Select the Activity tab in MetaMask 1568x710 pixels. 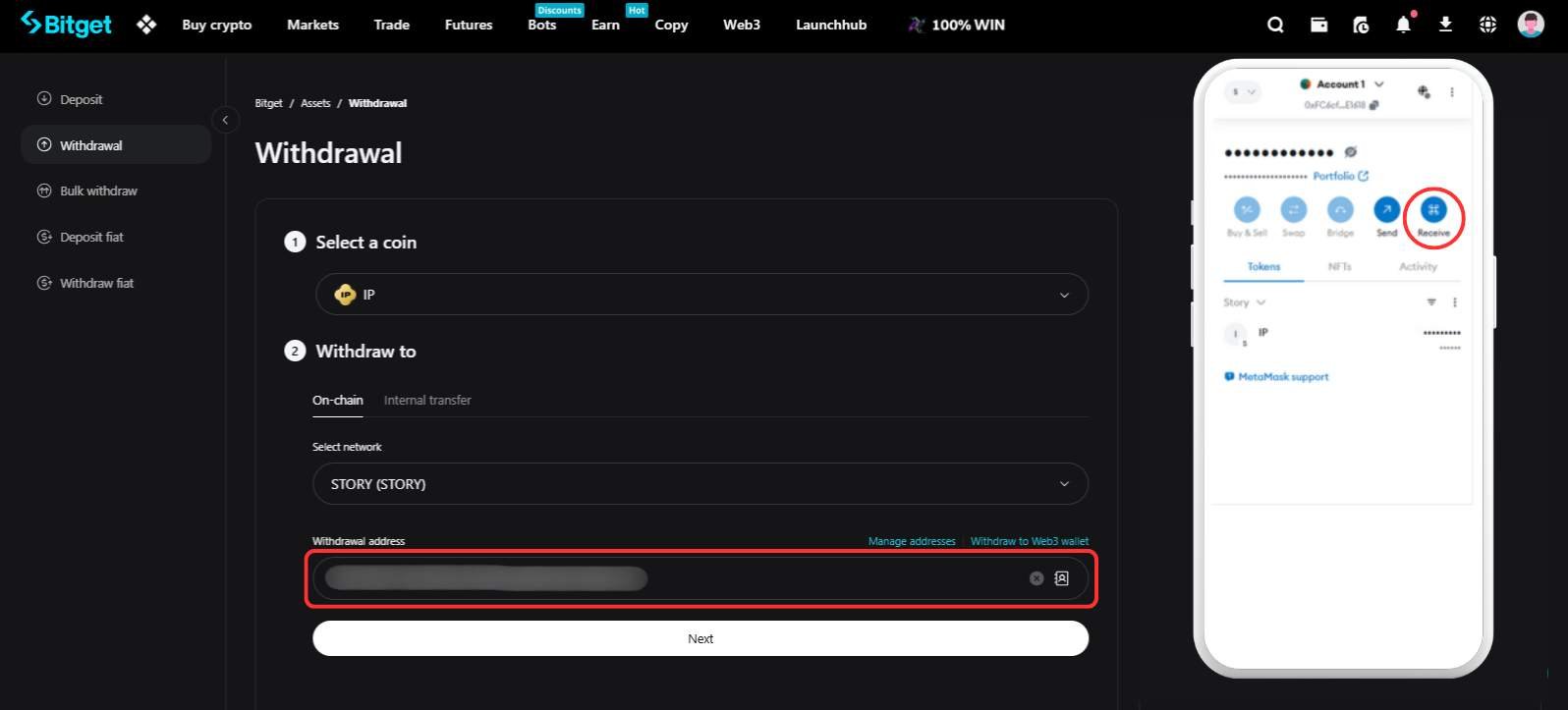click(x=1418, y=266)
